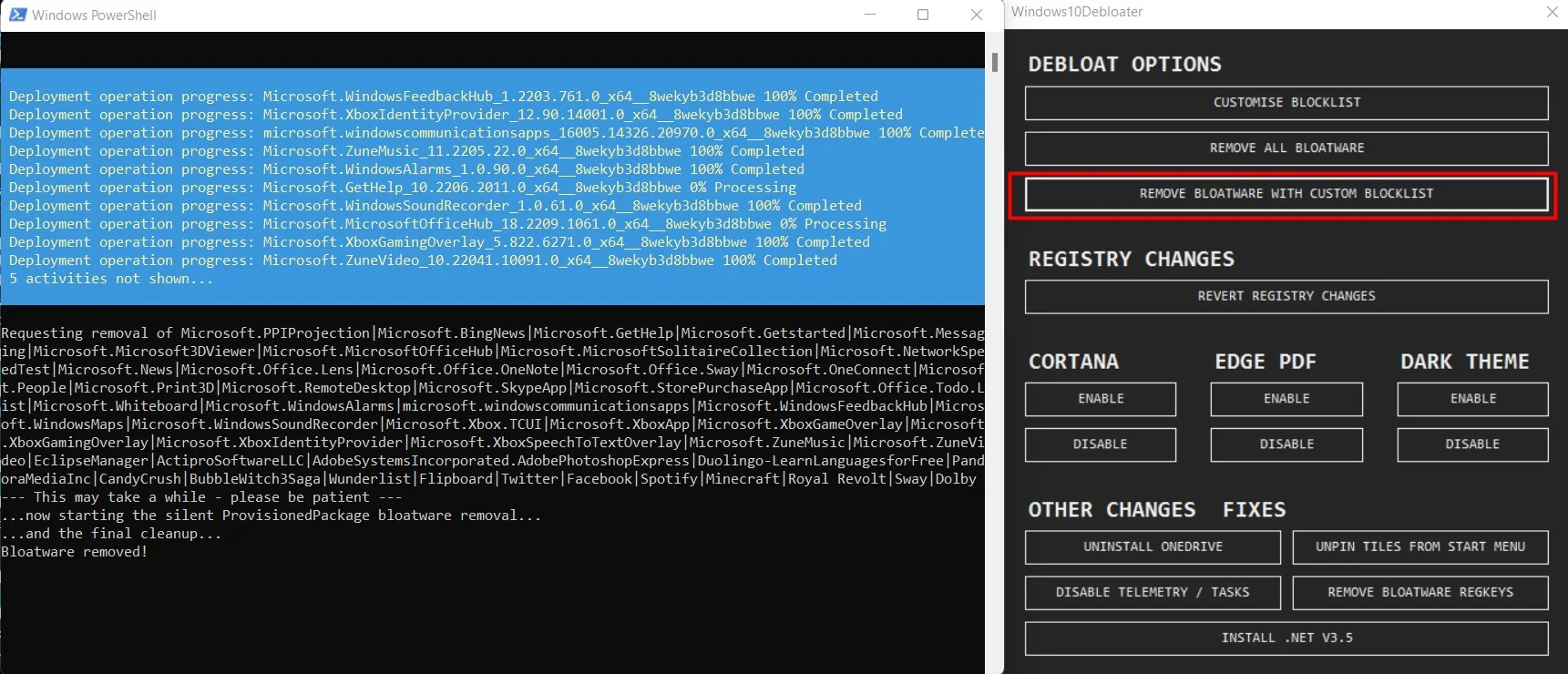
Task: Enable Edge PDF
Action: click(1286, 399)
